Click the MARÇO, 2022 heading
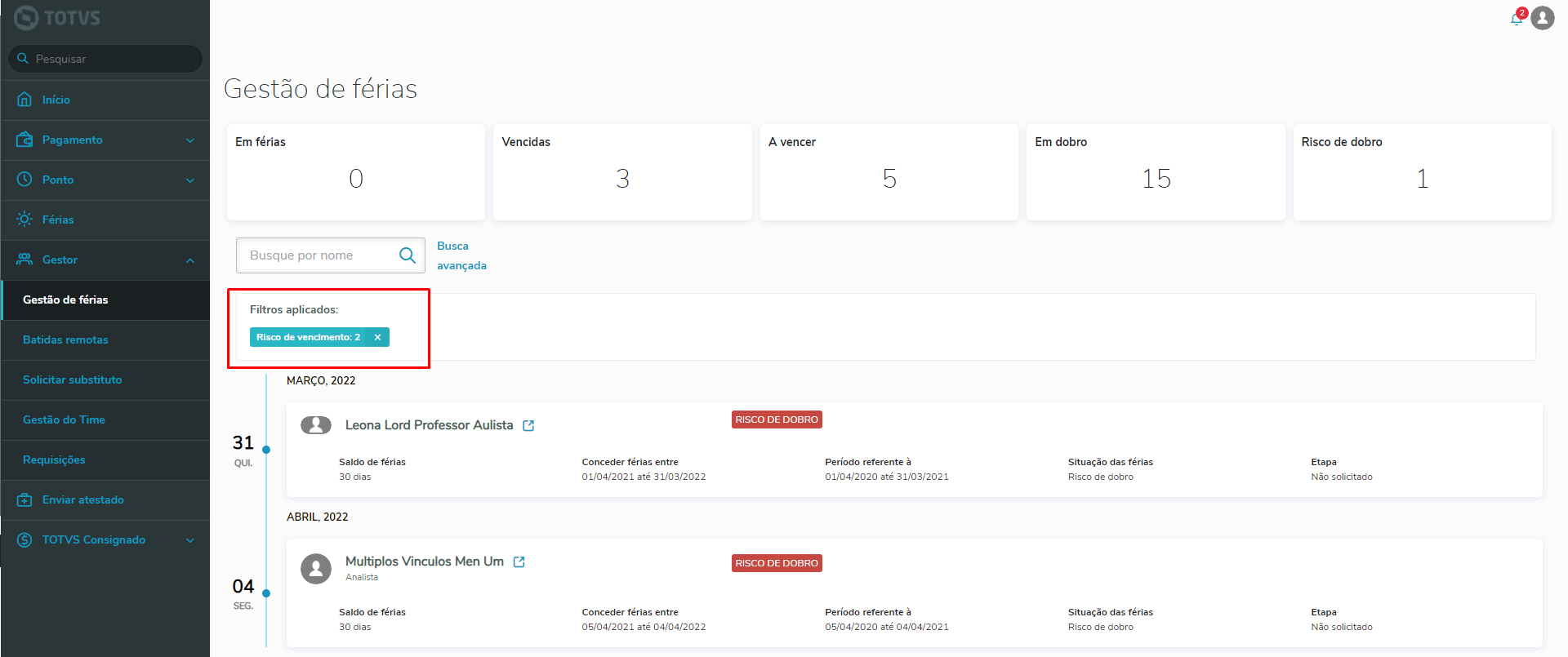 tap(321, 380)
